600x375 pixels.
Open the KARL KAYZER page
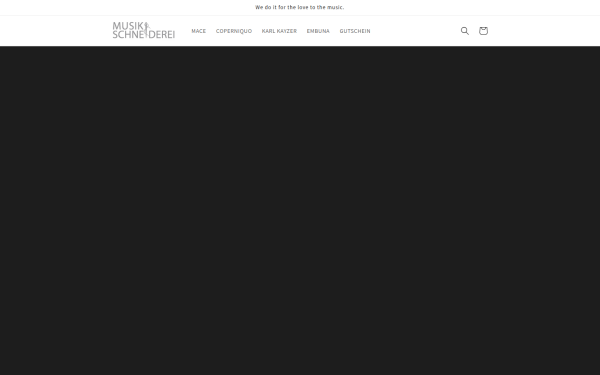click(x=279, y=31)
